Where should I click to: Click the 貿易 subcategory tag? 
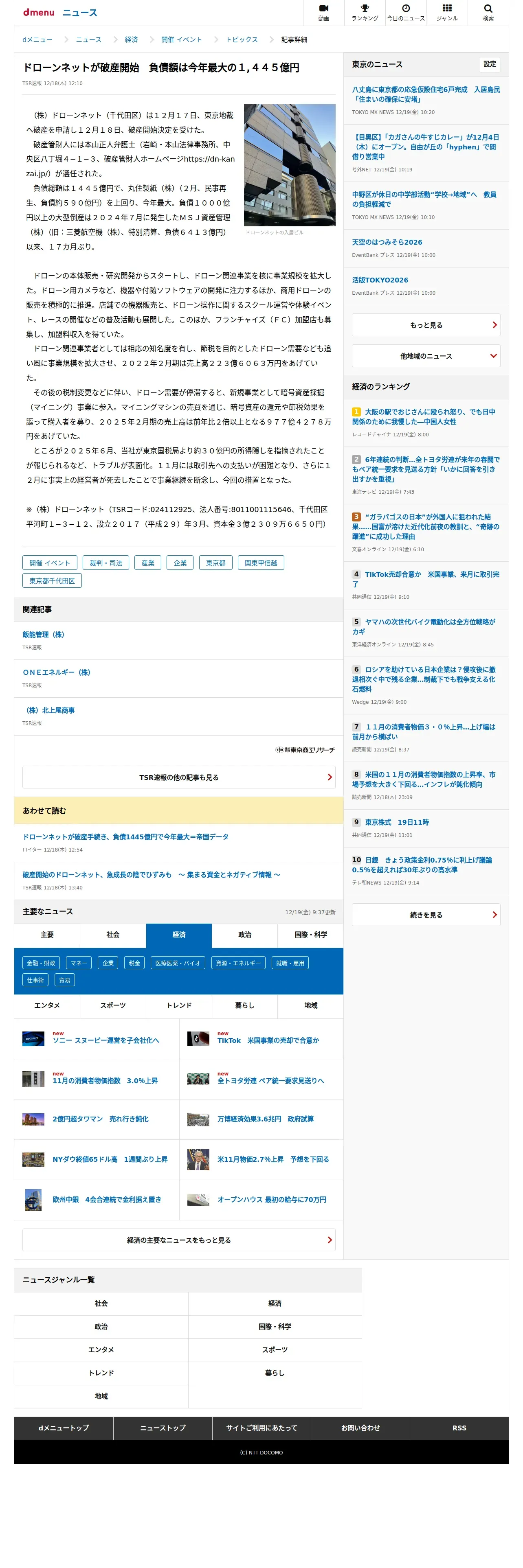[x=64, y=980]
